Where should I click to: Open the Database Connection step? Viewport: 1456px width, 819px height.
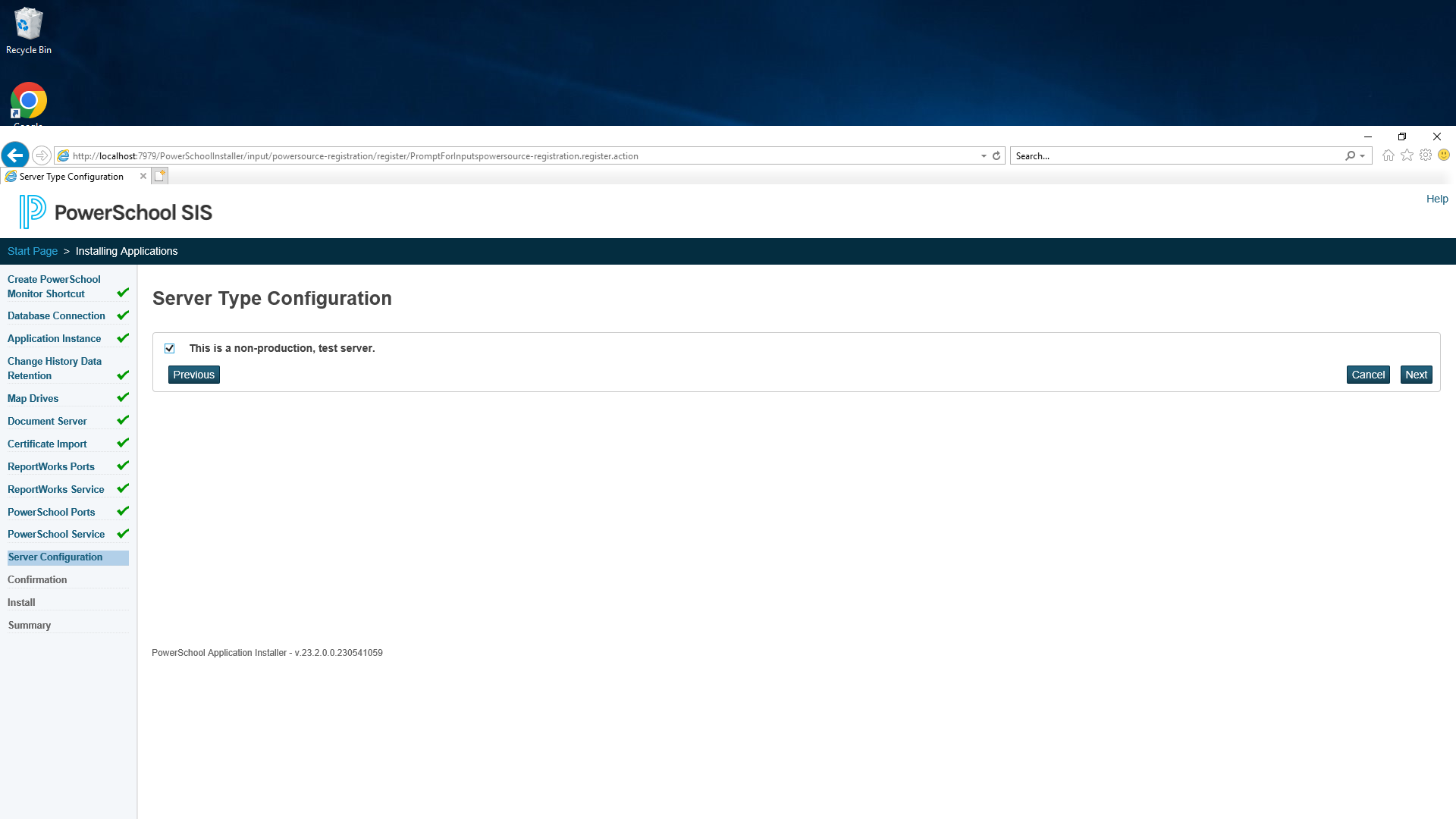(x=56, y=315)
